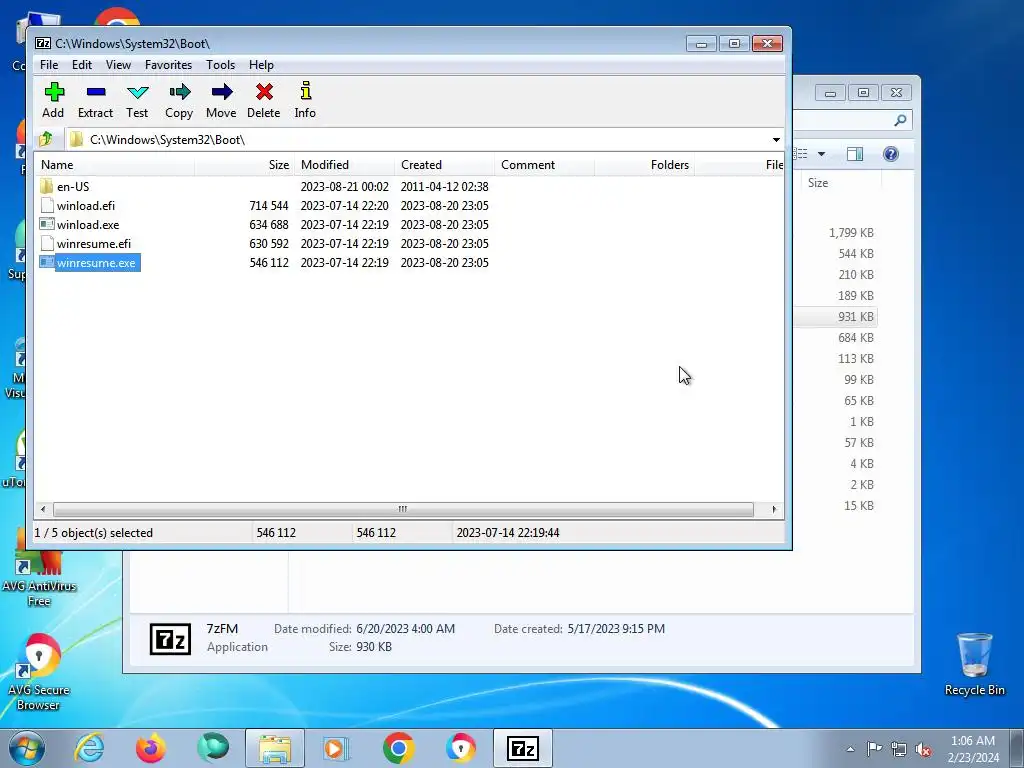The width and height of the screenshot is (1024, 768).
Task: Open AVG Secure Browser desktop shortcut
Action: (x=39, y=673)
